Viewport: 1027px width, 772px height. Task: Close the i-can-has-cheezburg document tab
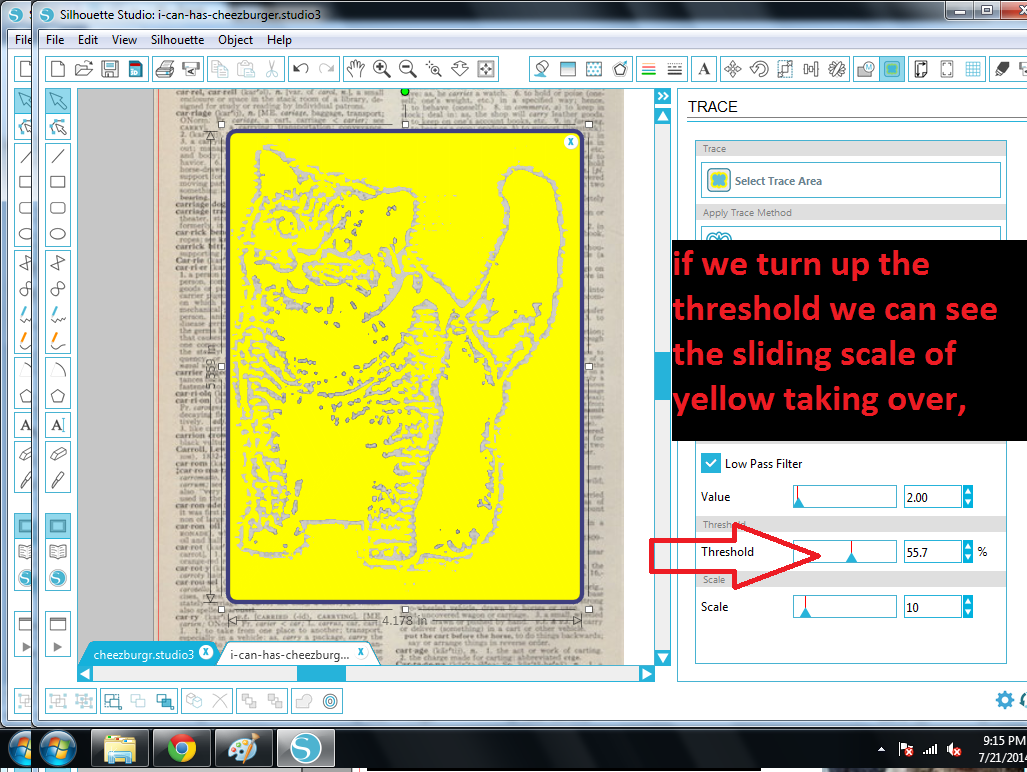[x=361, y=652]
